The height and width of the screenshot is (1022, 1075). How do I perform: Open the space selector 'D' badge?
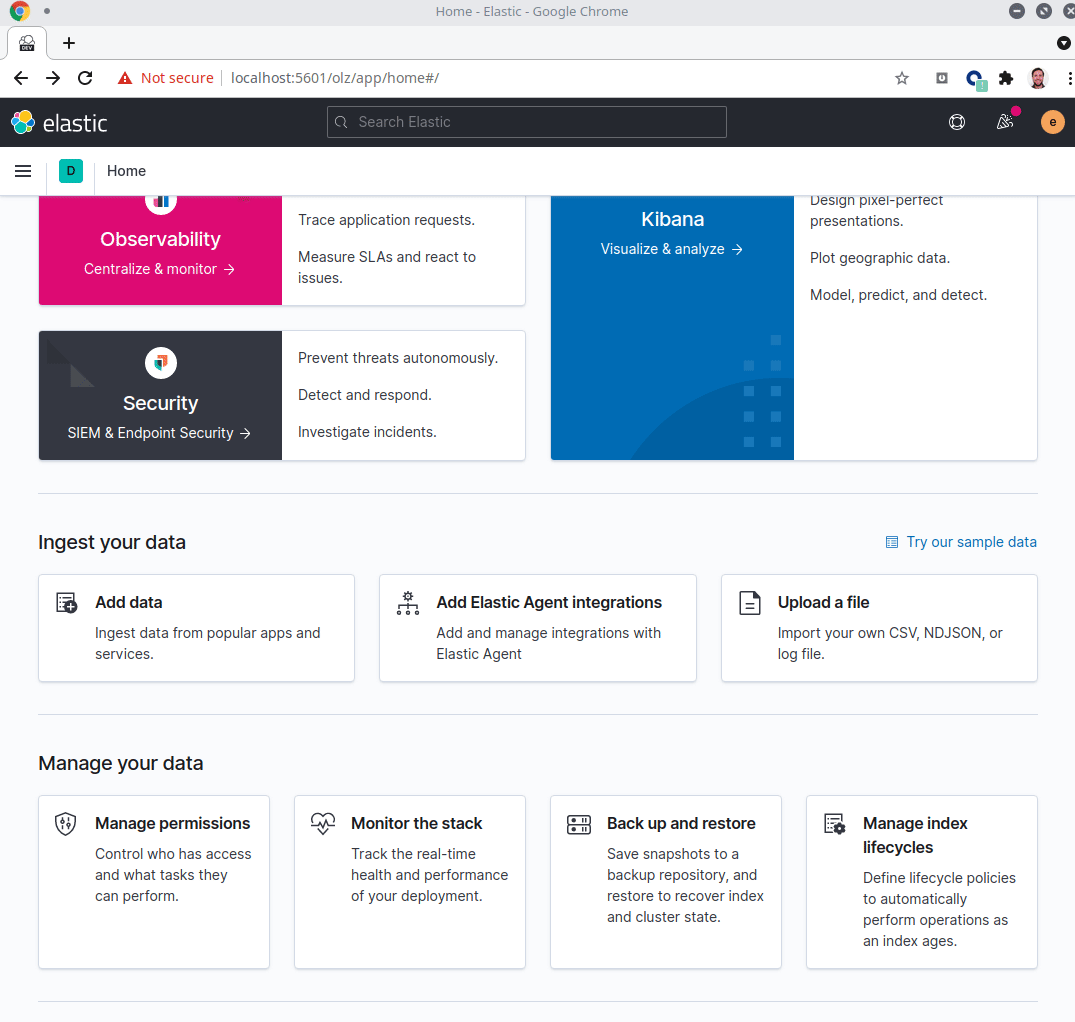71,171
